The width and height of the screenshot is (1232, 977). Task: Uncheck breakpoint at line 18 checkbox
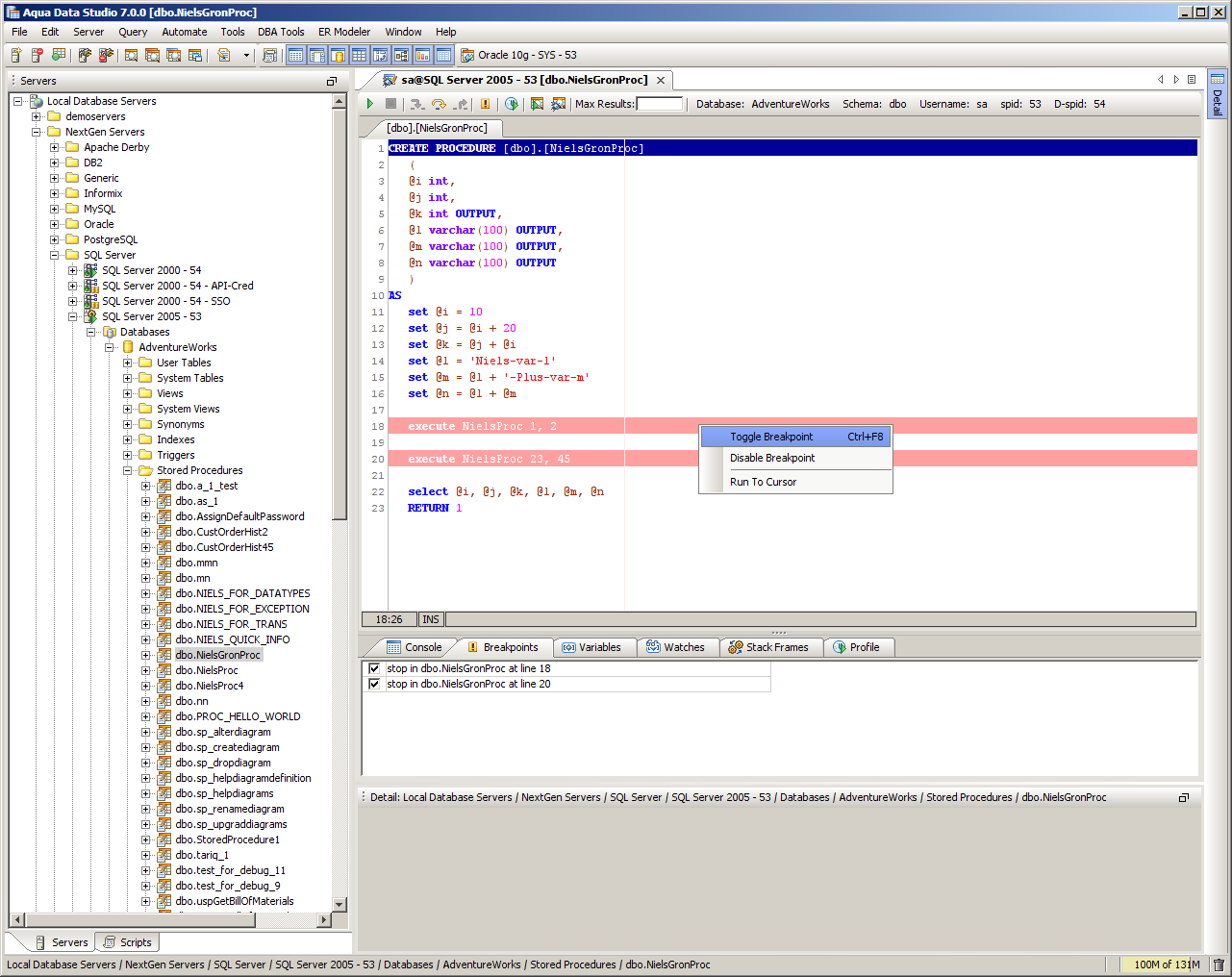(x=374, y=668)
